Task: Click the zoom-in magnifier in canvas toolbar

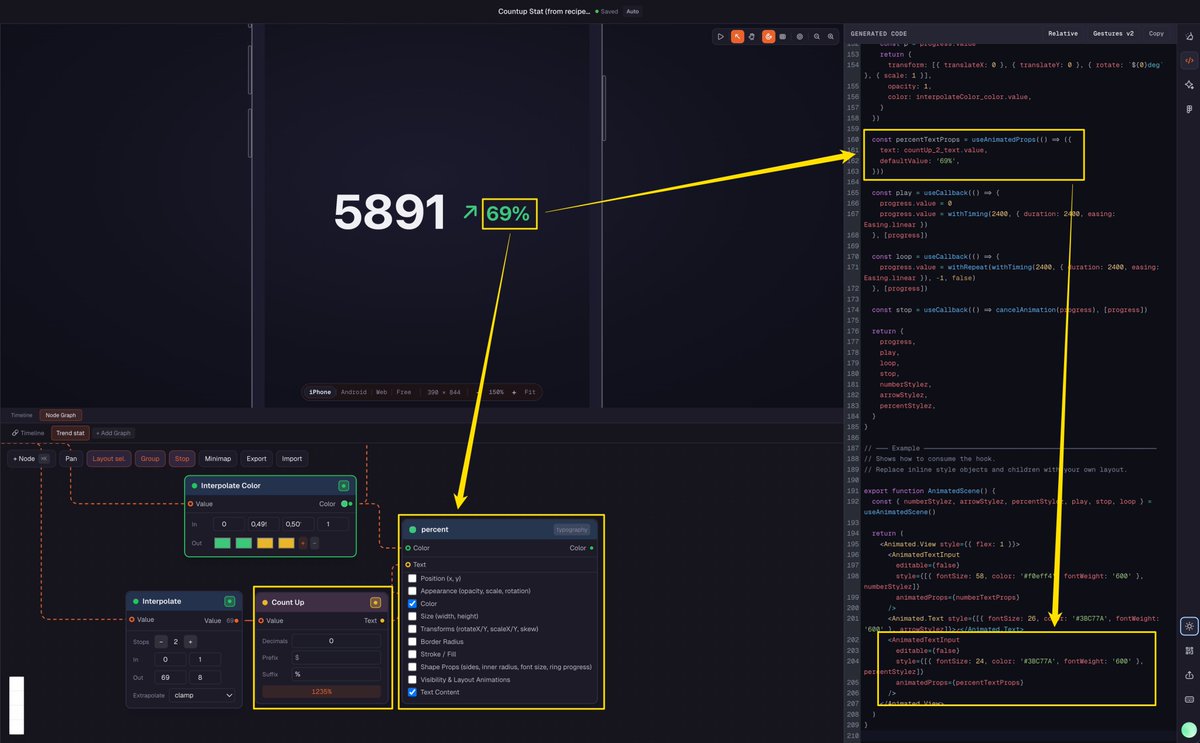Action: (x=832, y=36)
